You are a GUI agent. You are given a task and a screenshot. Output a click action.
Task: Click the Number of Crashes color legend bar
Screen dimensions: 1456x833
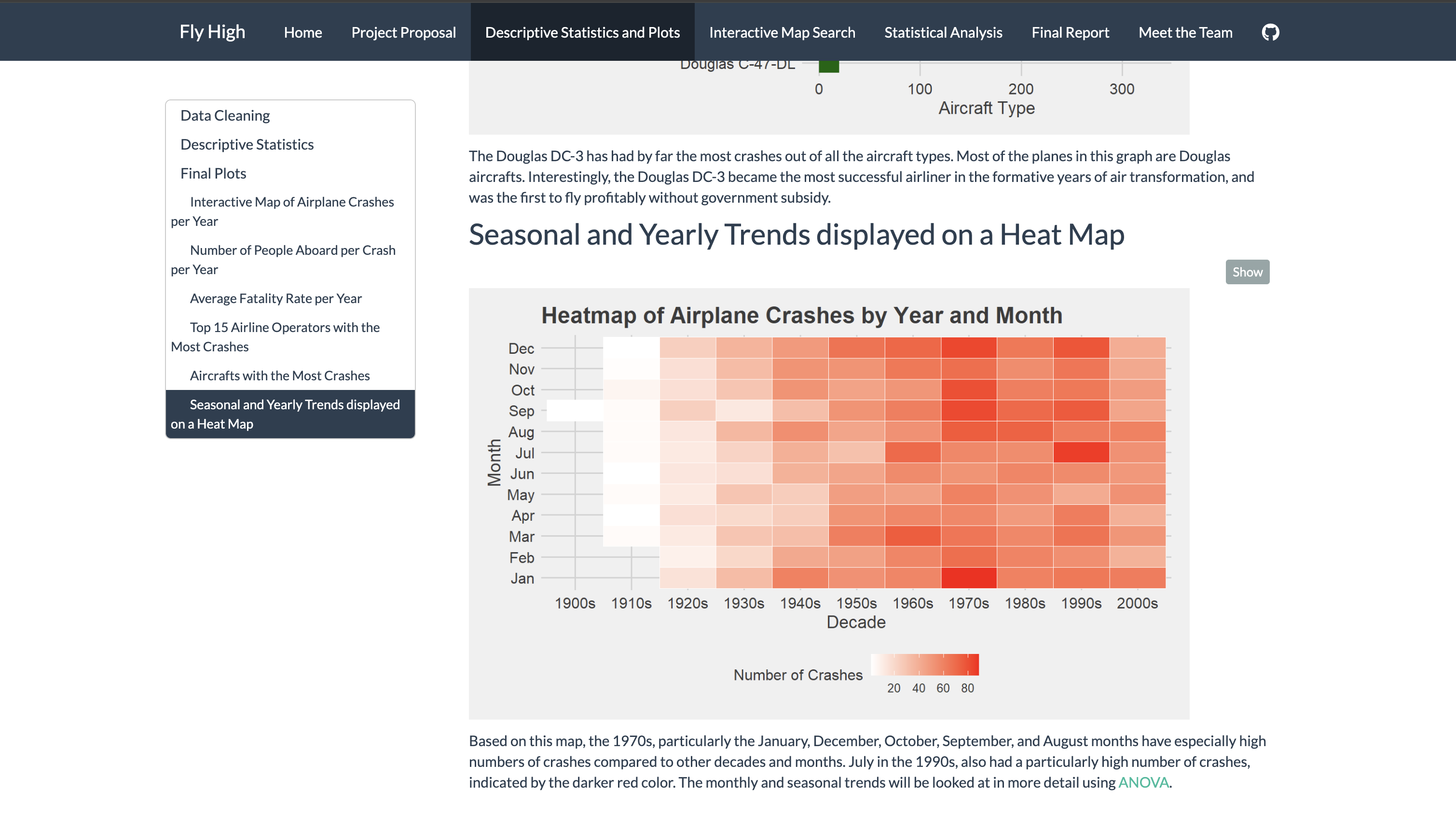(x=924, y=665)
